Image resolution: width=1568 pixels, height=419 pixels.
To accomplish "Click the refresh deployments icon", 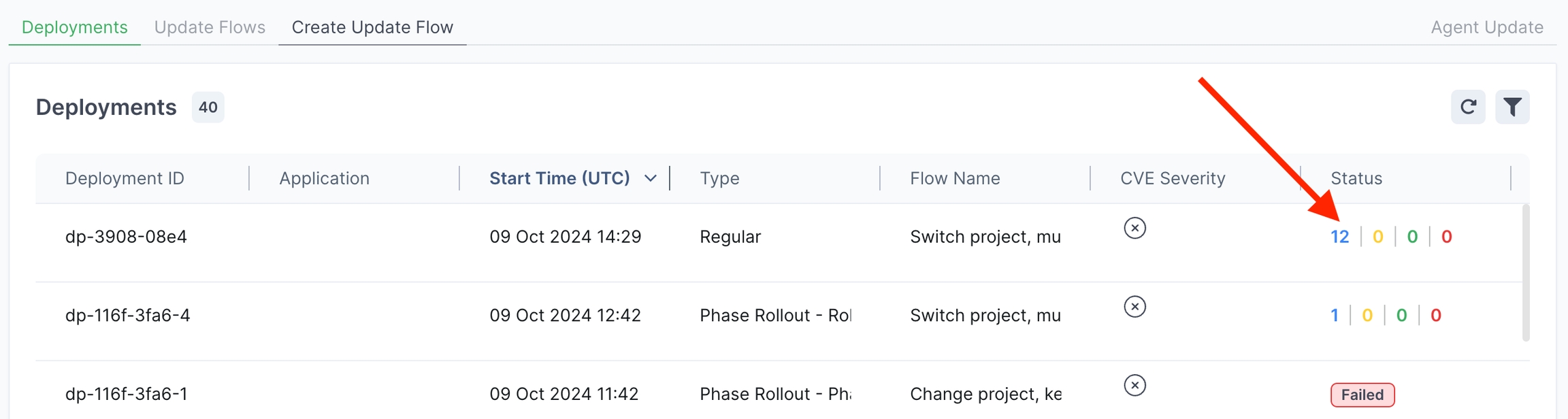I will click(1468, 107).
